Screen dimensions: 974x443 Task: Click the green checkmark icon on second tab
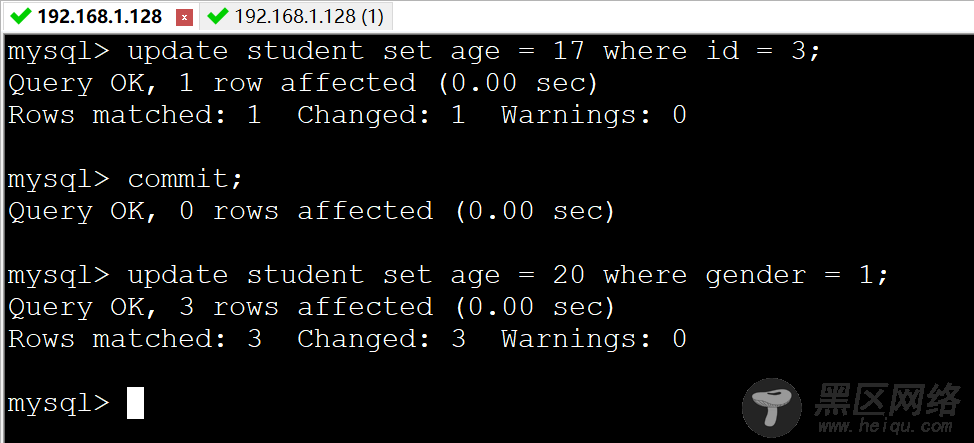click(x=218, y=16)
